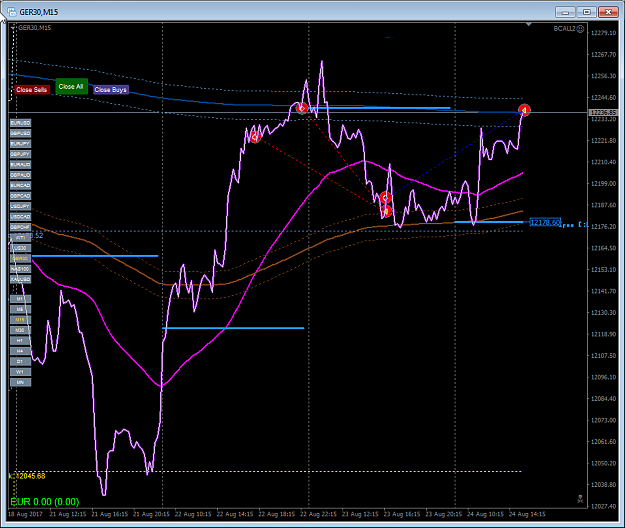
Task: Click the highlighted M15 timeframe button
Action: [20, 320]
